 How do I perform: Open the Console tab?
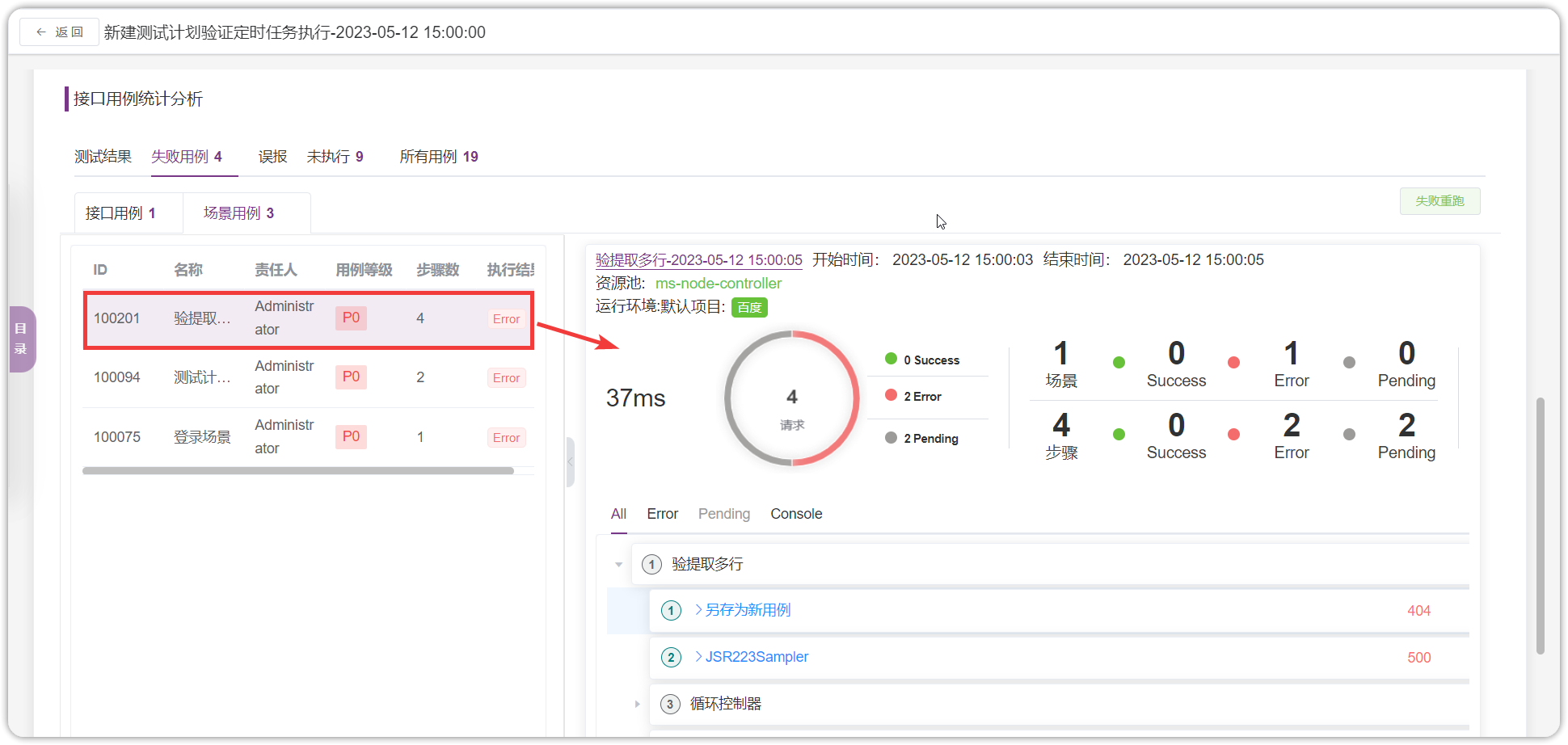pyautogui.click(x=796, y=514)
